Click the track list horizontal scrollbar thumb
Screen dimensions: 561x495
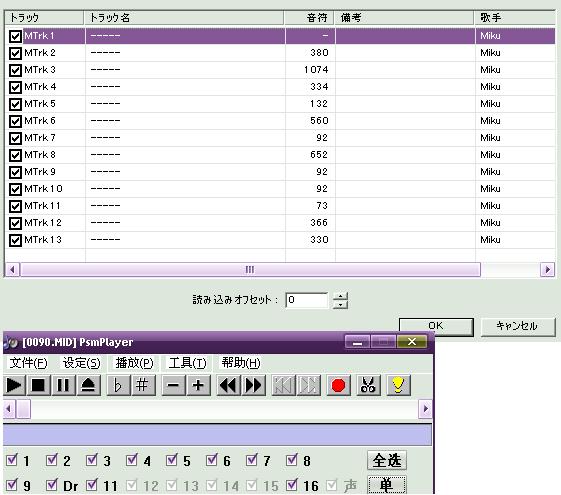coord(250,270)
